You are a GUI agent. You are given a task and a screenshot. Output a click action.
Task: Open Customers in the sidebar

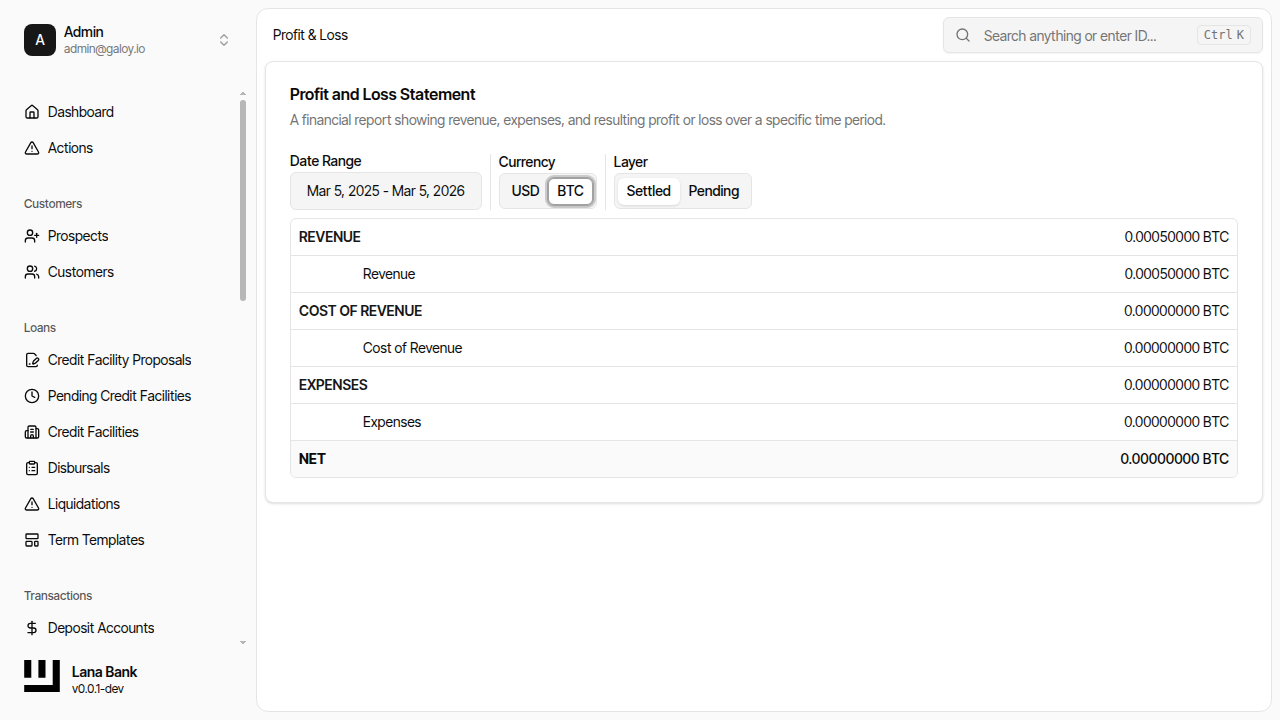click(80, 272)
